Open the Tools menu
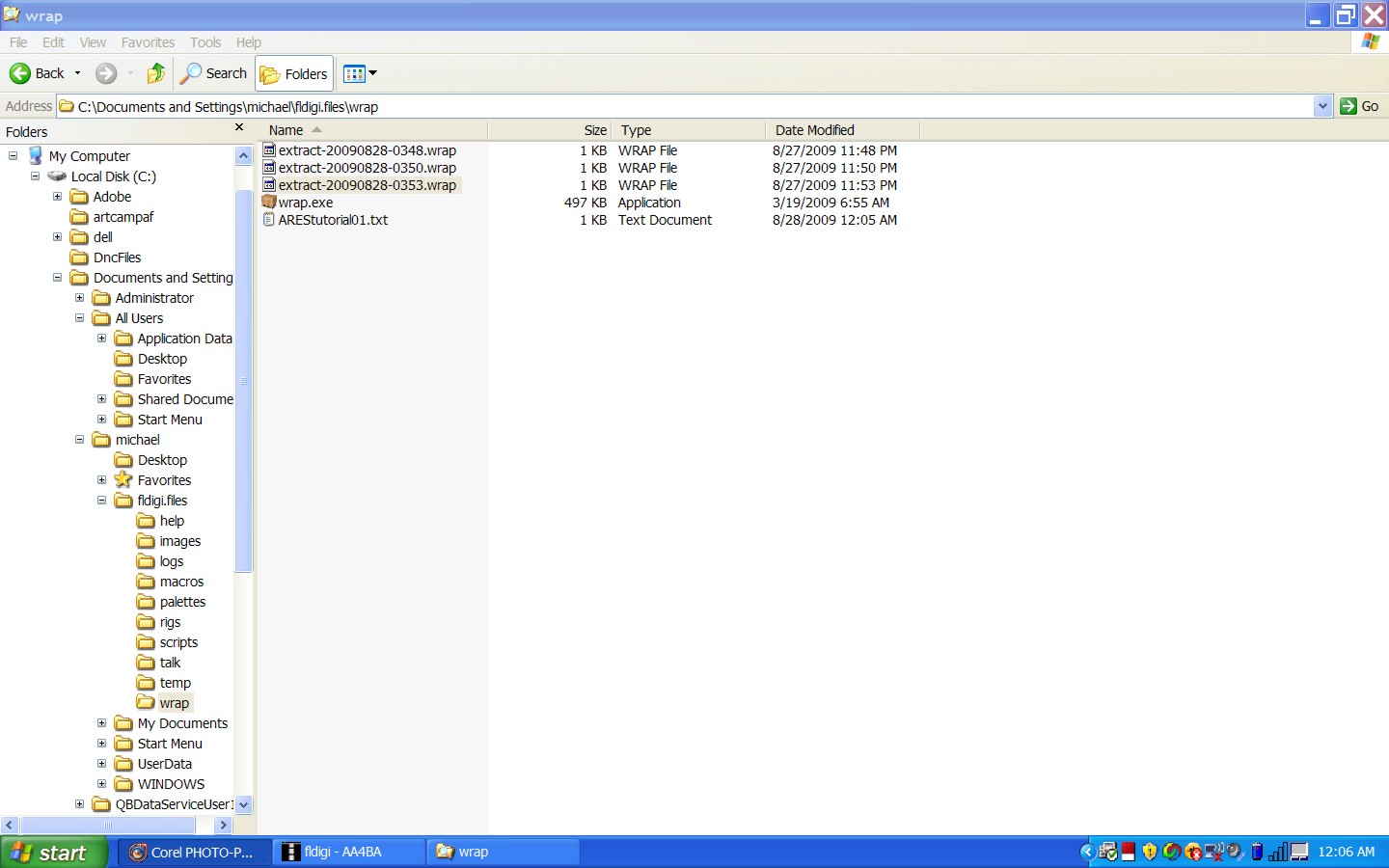Image resolution: width=1389 pixels, height=868 pixels. pos(205,42)
